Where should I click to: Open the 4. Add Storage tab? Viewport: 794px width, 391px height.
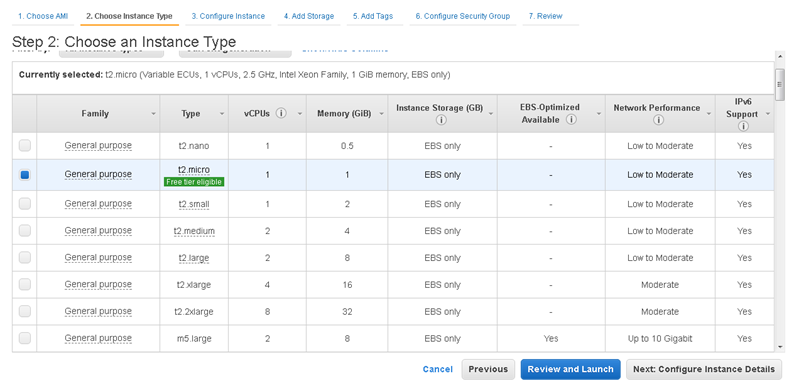coord(309,16)
